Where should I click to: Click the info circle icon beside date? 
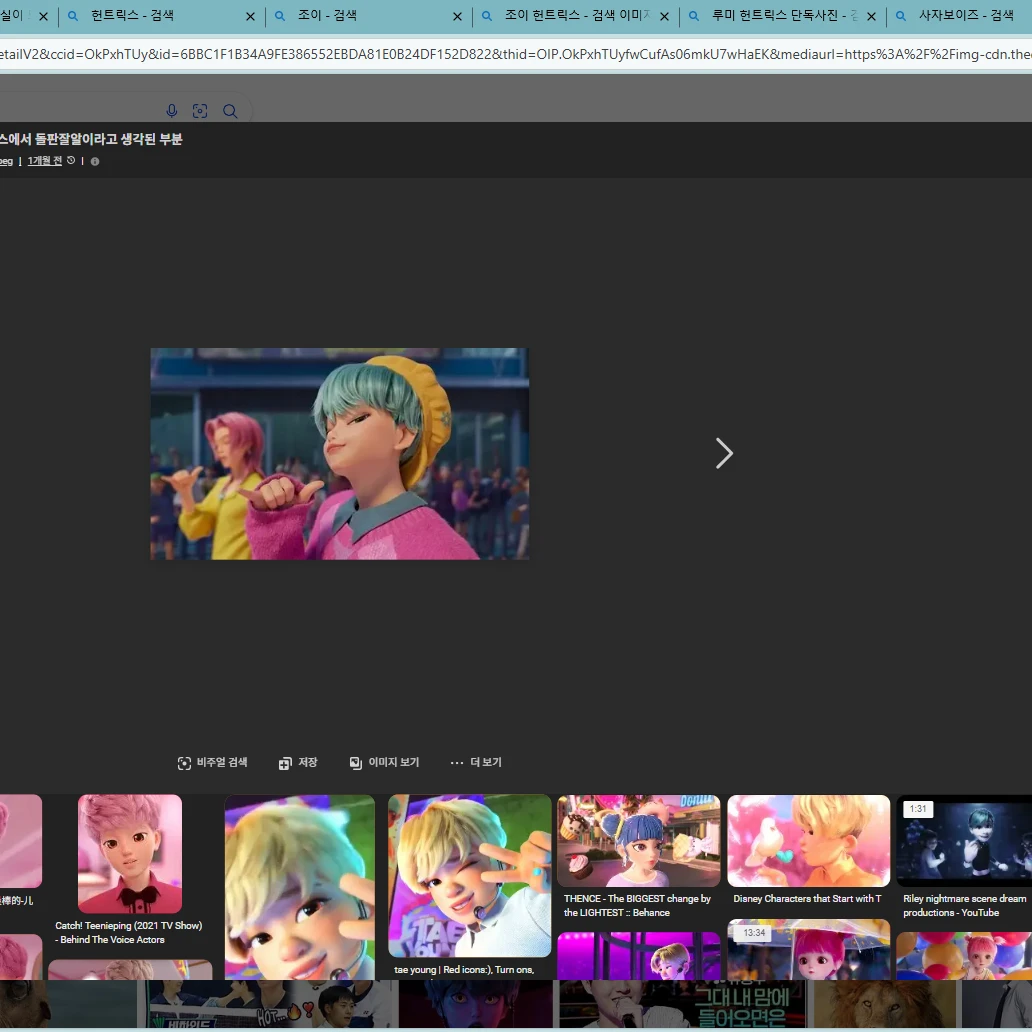(x=95, y=161)
